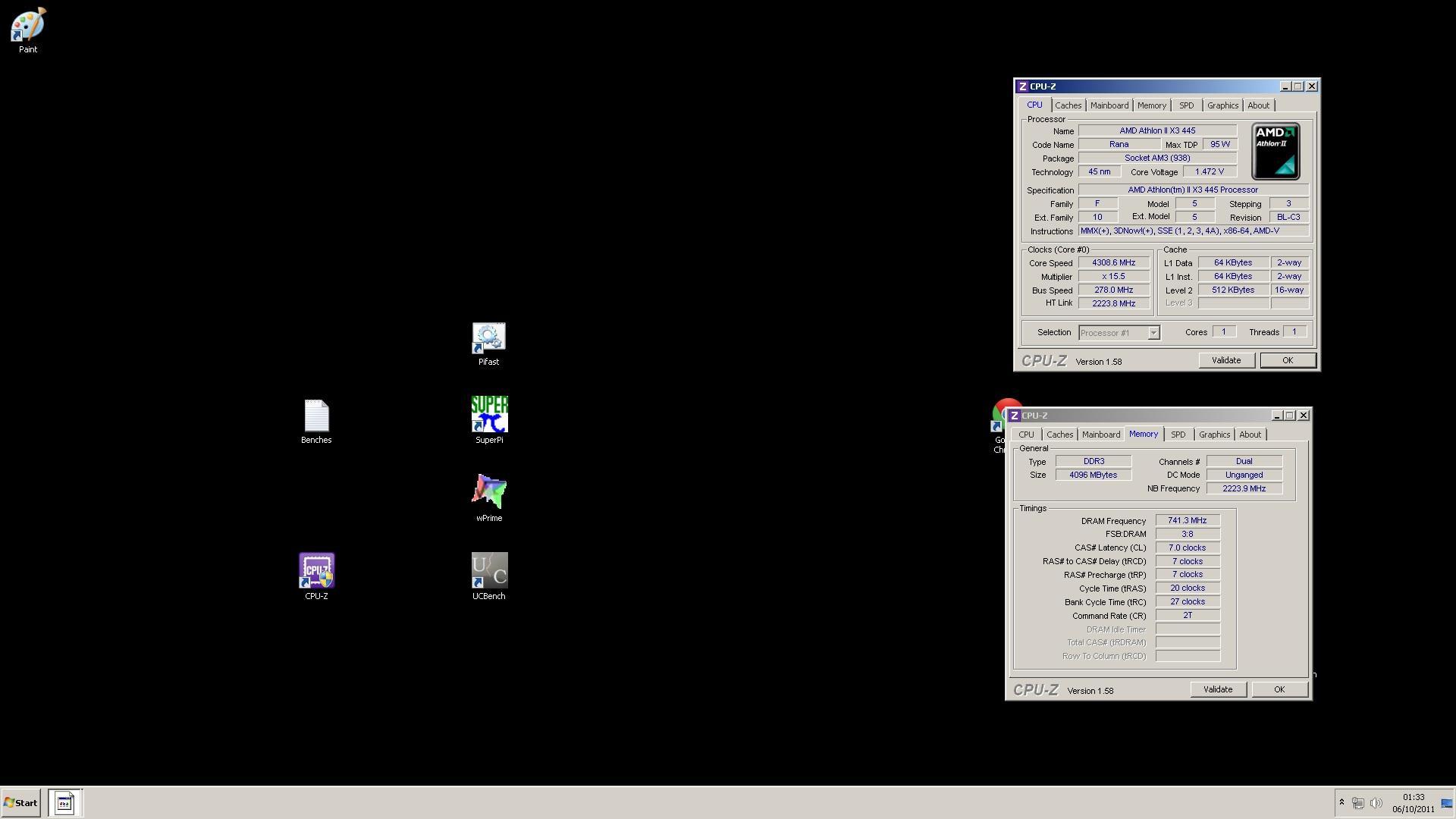Switch to Caches tab in upper CPU-Z window

(x=1068, y=105)
